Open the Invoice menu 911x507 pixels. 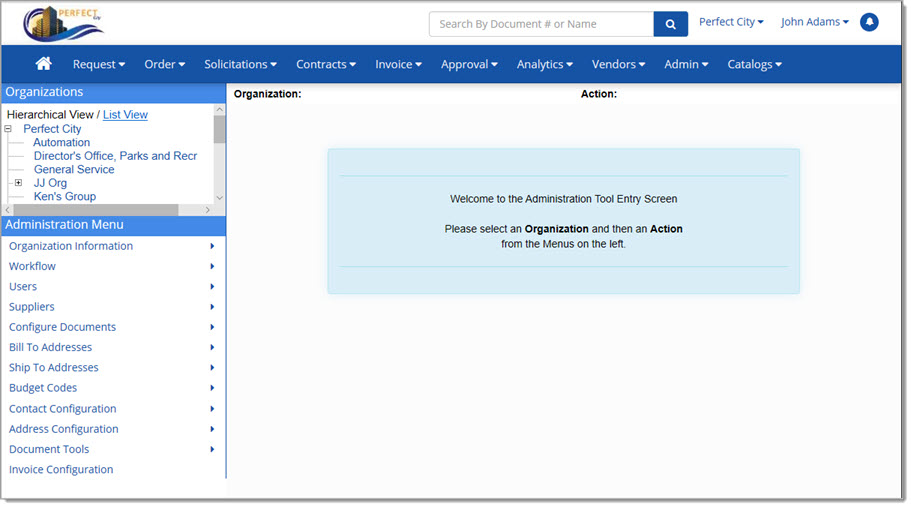pyautogui.click(x=398, y=64)
